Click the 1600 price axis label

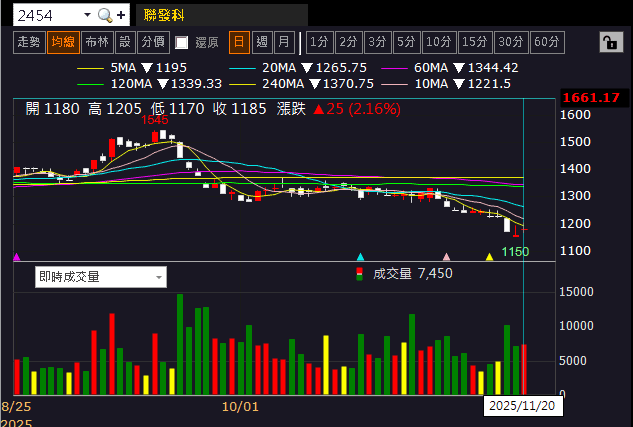pos(575,115)
